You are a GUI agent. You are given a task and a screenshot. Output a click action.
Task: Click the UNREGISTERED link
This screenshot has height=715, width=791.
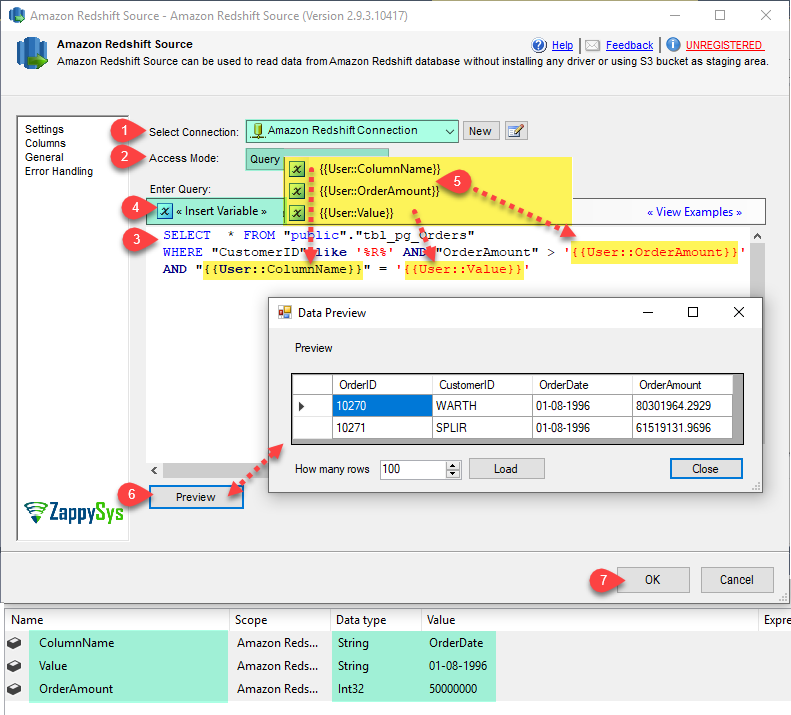[724, 45]
